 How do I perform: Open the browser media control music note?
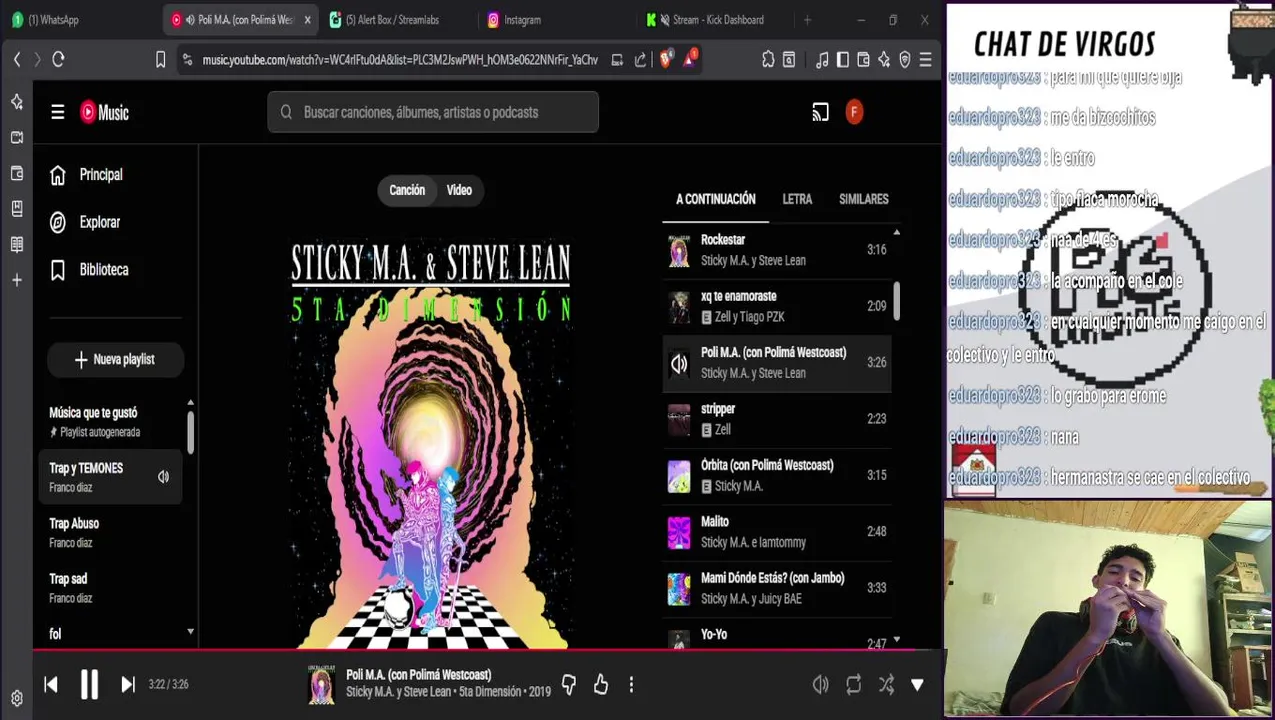[x=822, y=60]
